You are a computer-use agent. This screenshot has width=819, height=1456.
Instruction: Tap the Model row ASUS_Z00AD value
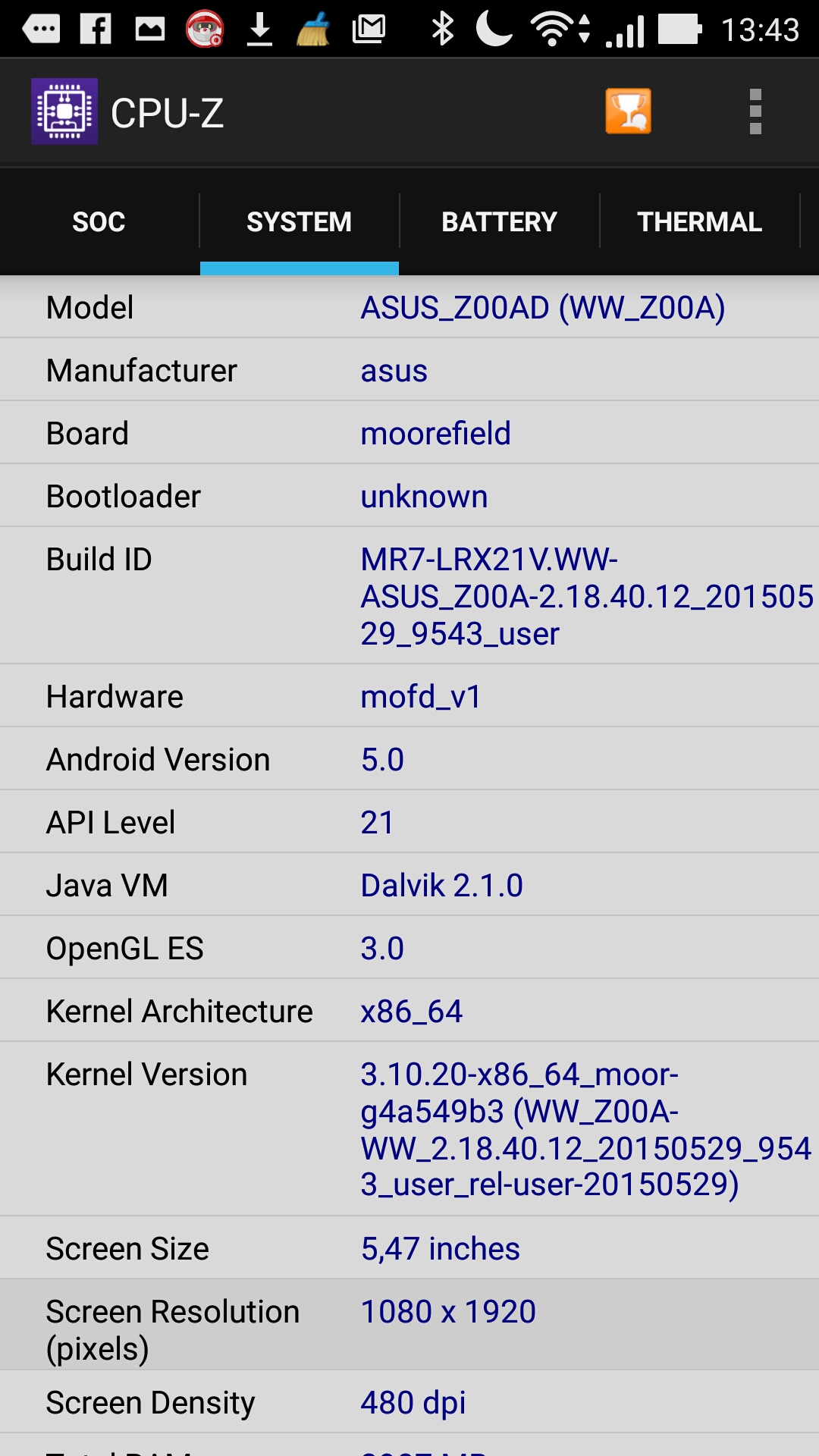(543, 308)
